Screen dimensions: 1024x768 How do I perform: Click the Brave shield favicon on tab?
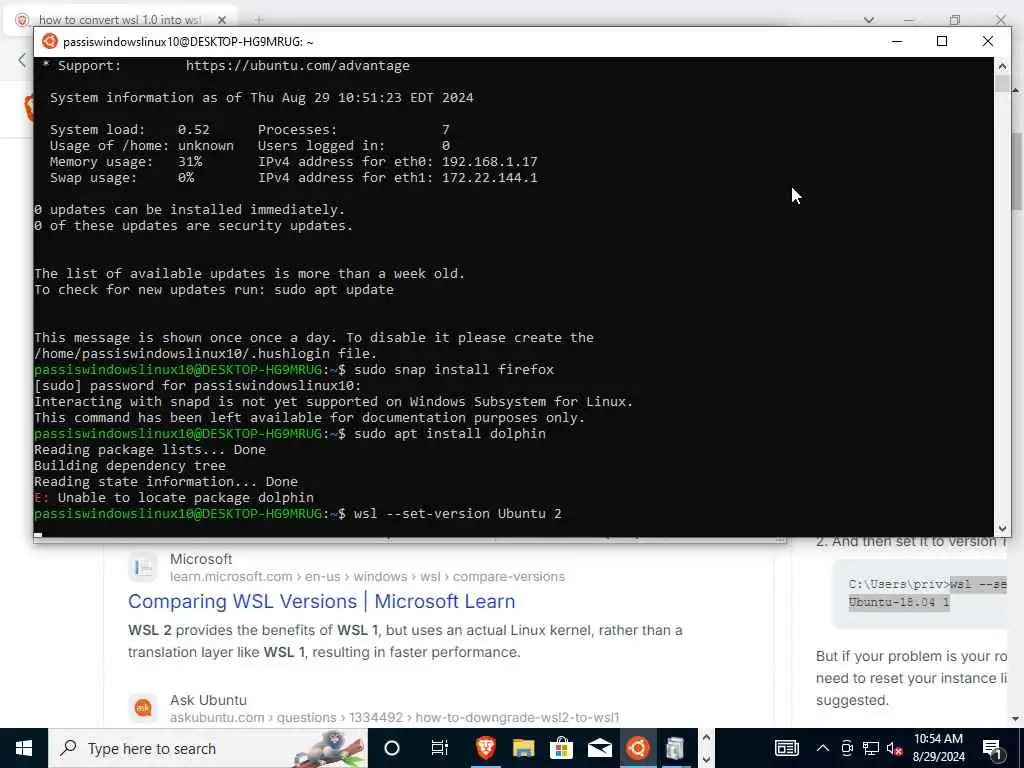(22, 20)
